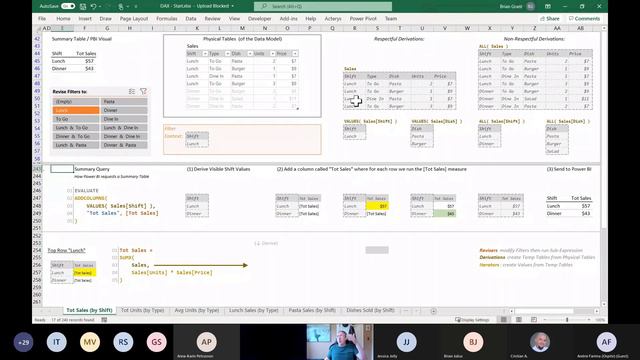Switch to the Tot Sales (by Shift) sheet tab
The image size is (640, 360).
[x=89, y=310]
